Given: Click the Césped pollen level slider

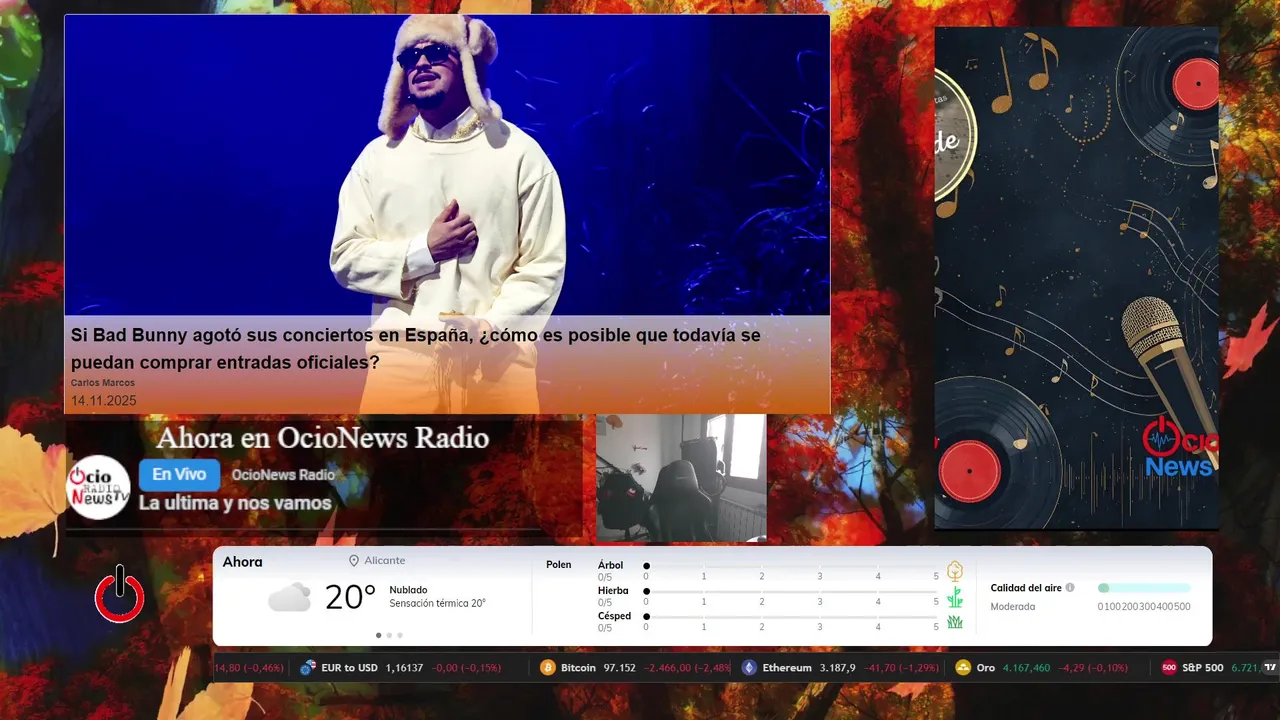Looking at the screenshot, I should pyautogui.click(x=791, y=617).
